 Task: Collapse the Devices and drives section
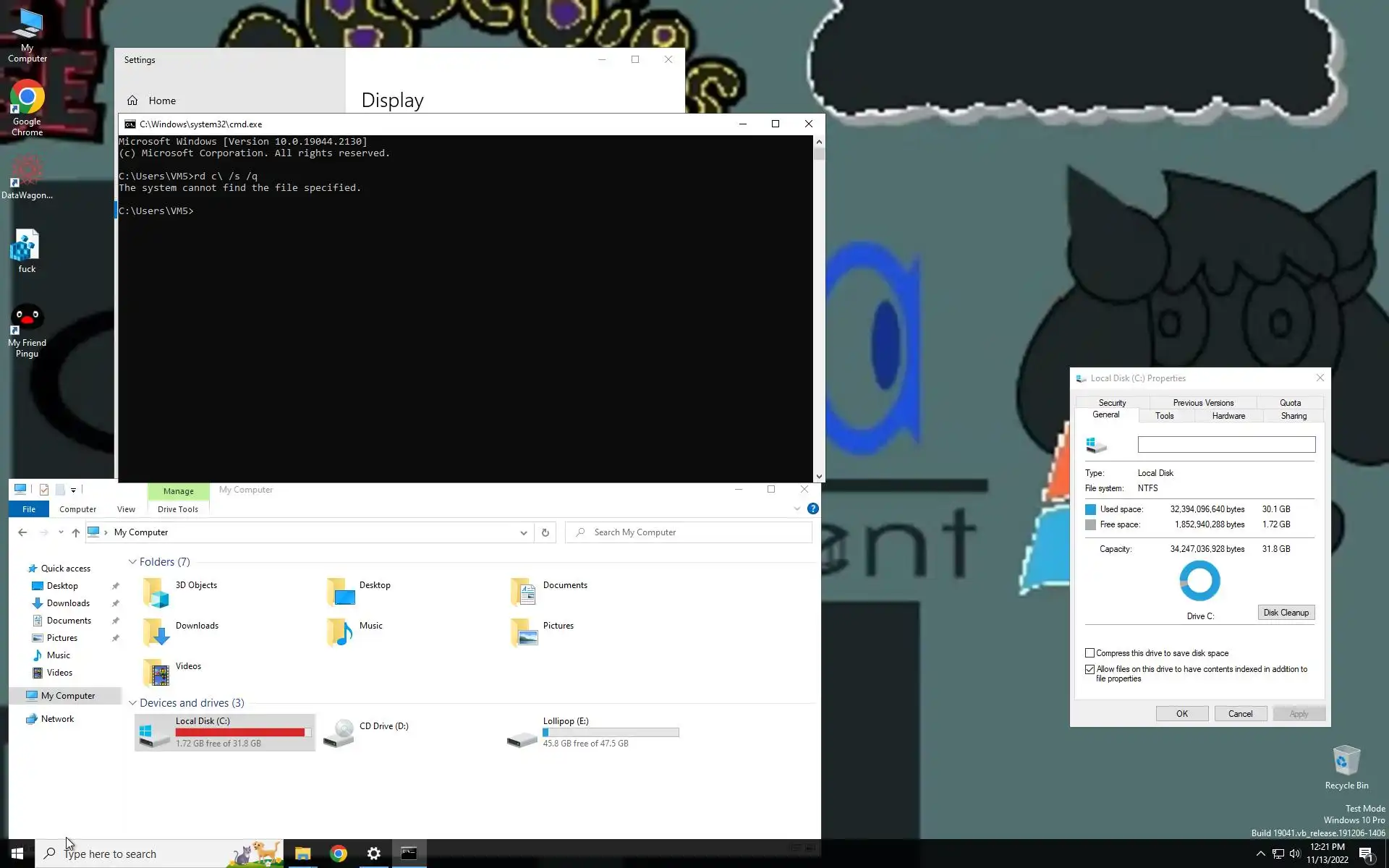(132, 703)
